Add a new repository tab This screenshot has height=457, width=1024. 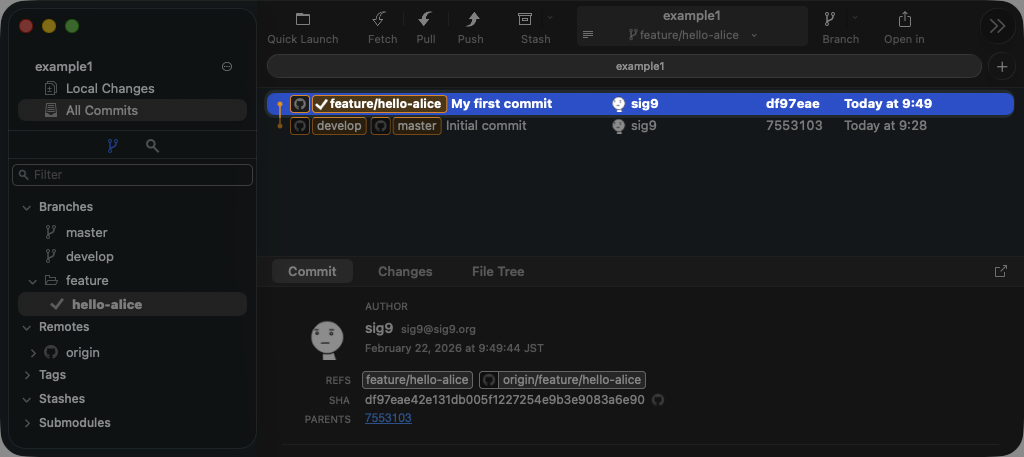coord(1001,66)
